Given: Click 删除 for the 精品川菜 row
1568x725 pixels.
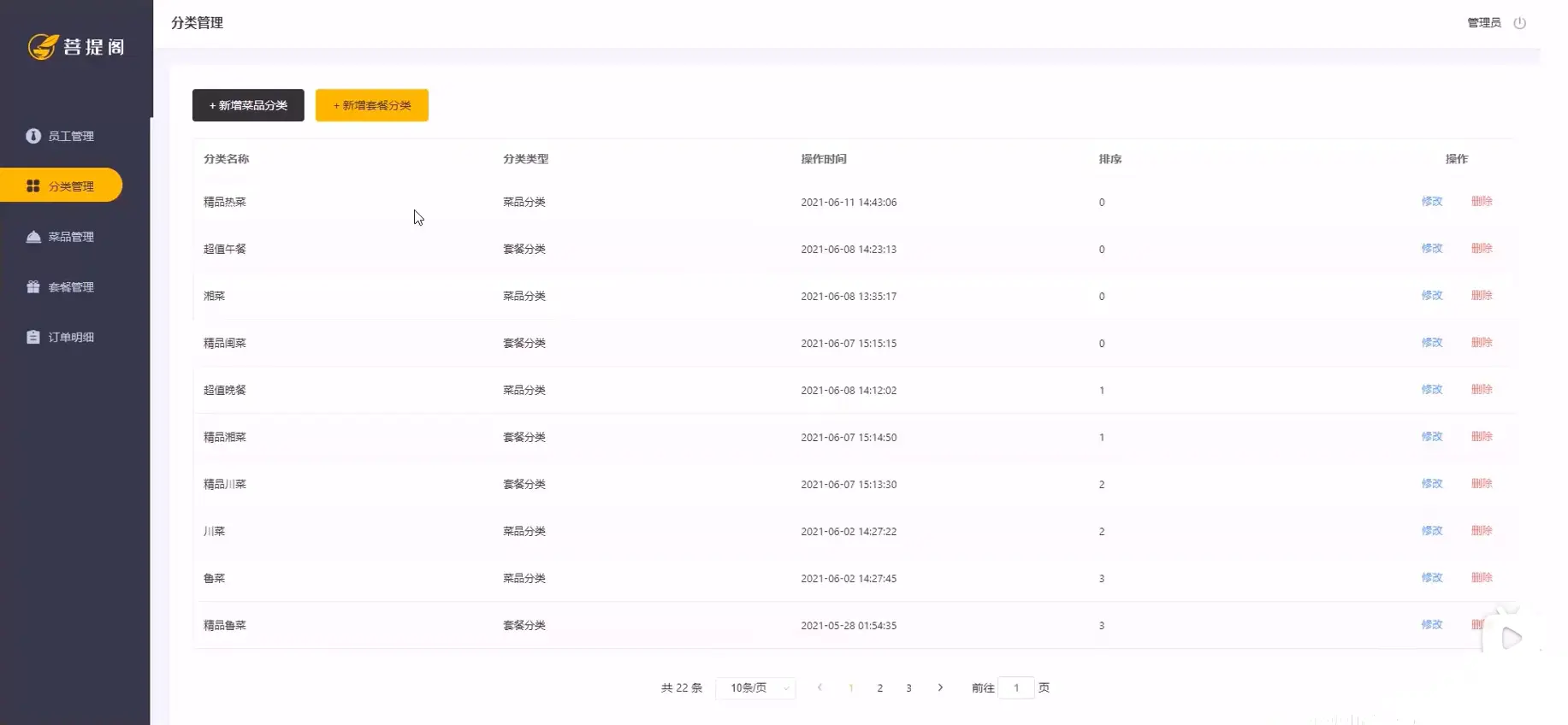Looking at the screenshot, I should 1482,484.
